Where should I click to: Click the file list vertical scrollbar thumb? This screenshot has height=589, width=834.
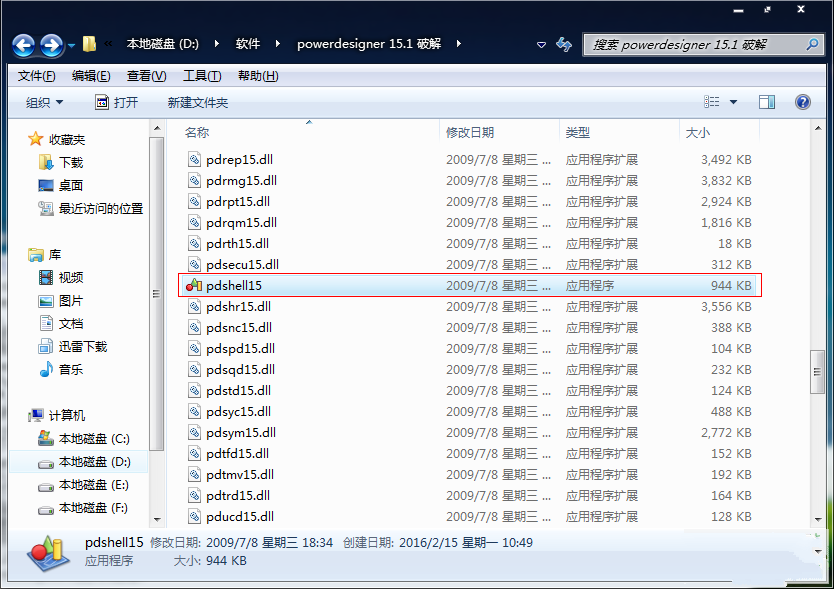coord(817,372)
